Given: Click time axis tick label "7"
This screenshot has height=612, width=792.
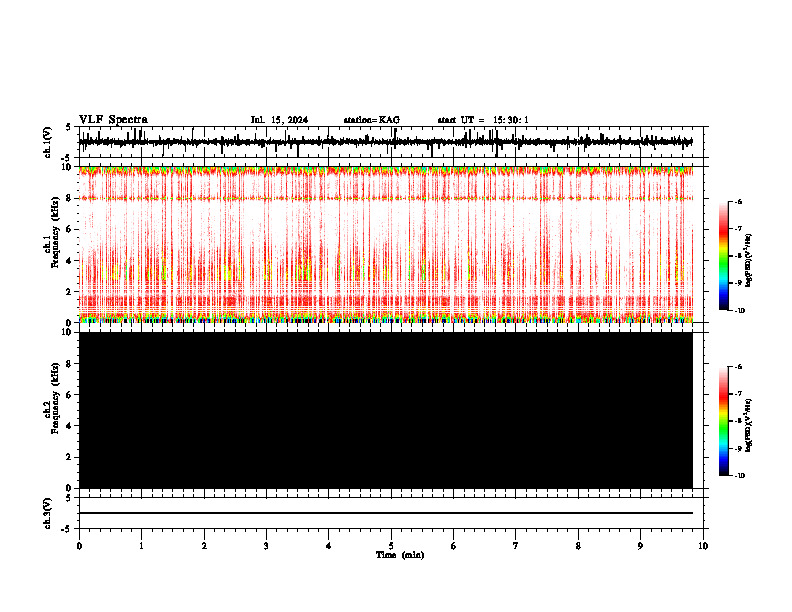Looking at the screenshot, I should pos(516,546).
